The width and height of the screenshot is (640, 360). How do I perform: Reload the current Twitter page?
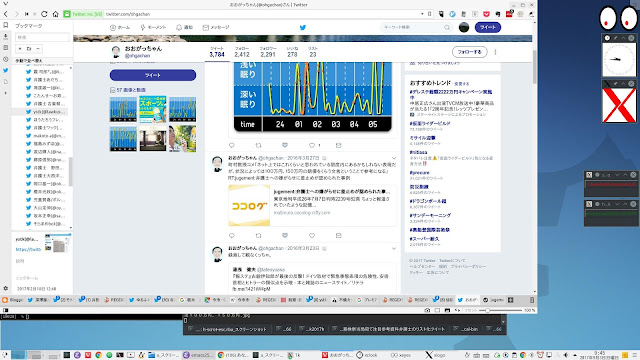[x=44, y=14]
